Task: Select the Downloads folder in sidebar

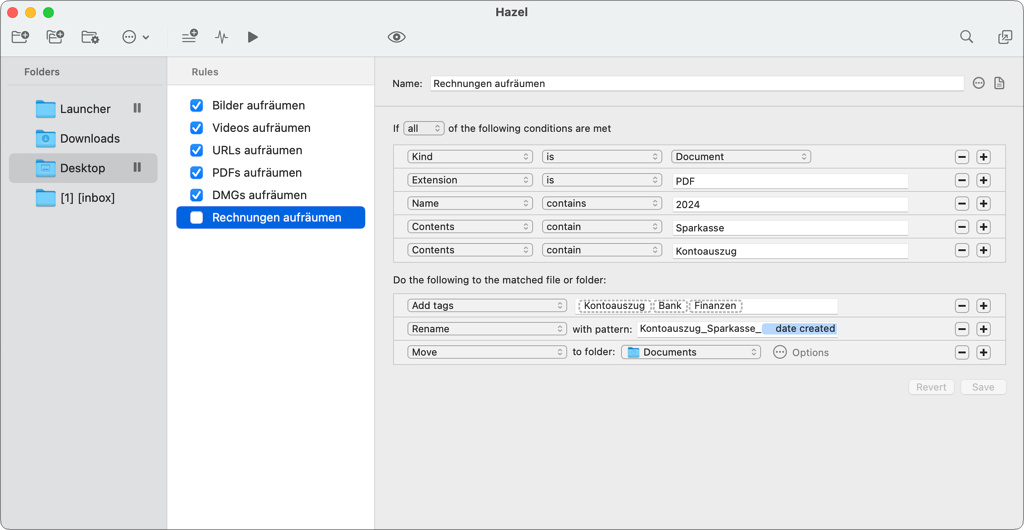Action: click(x=89, y=139)
